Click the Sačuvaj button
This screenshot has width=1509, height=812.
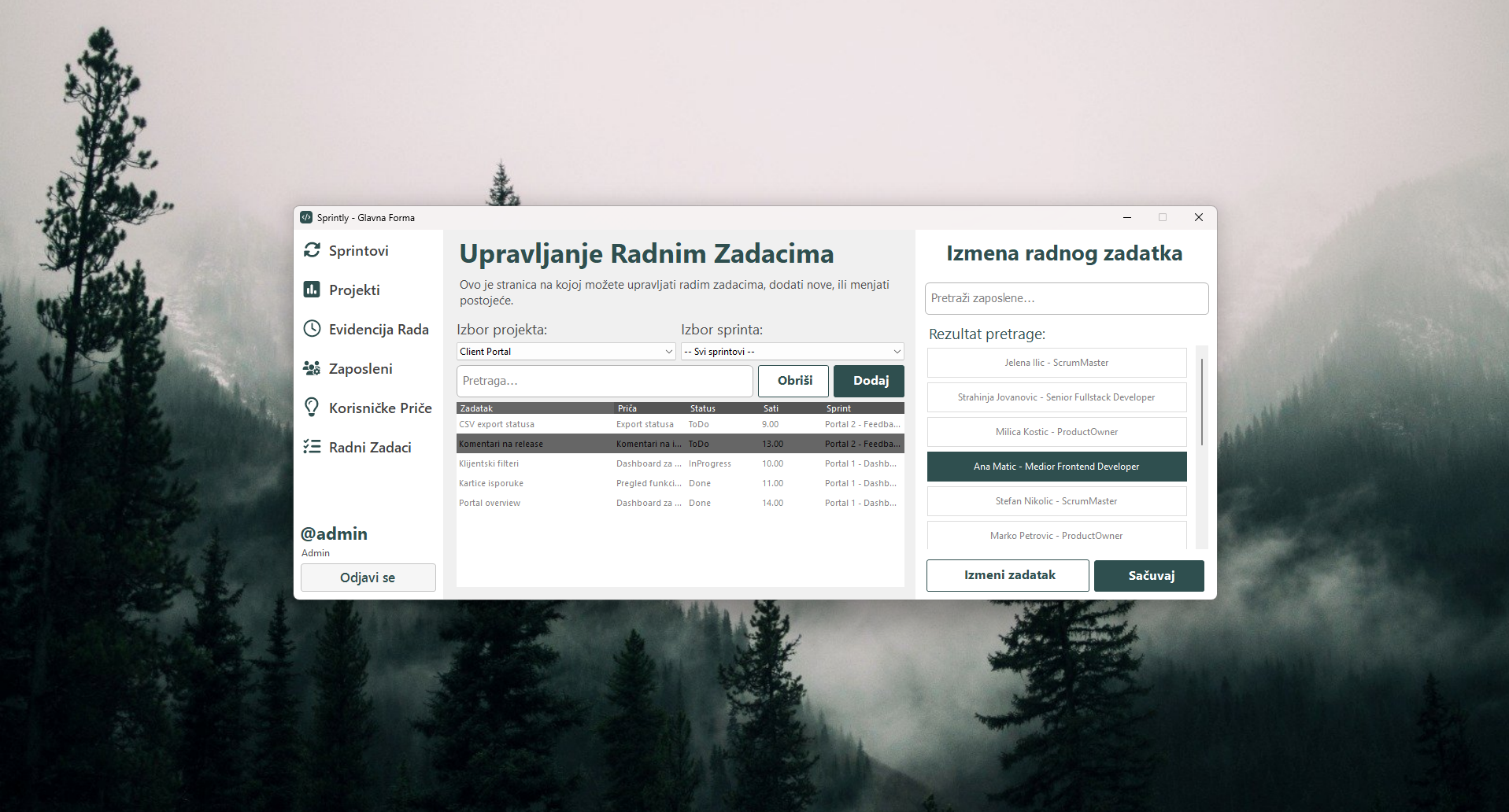pyautogui.click(x=1149, y=576)
